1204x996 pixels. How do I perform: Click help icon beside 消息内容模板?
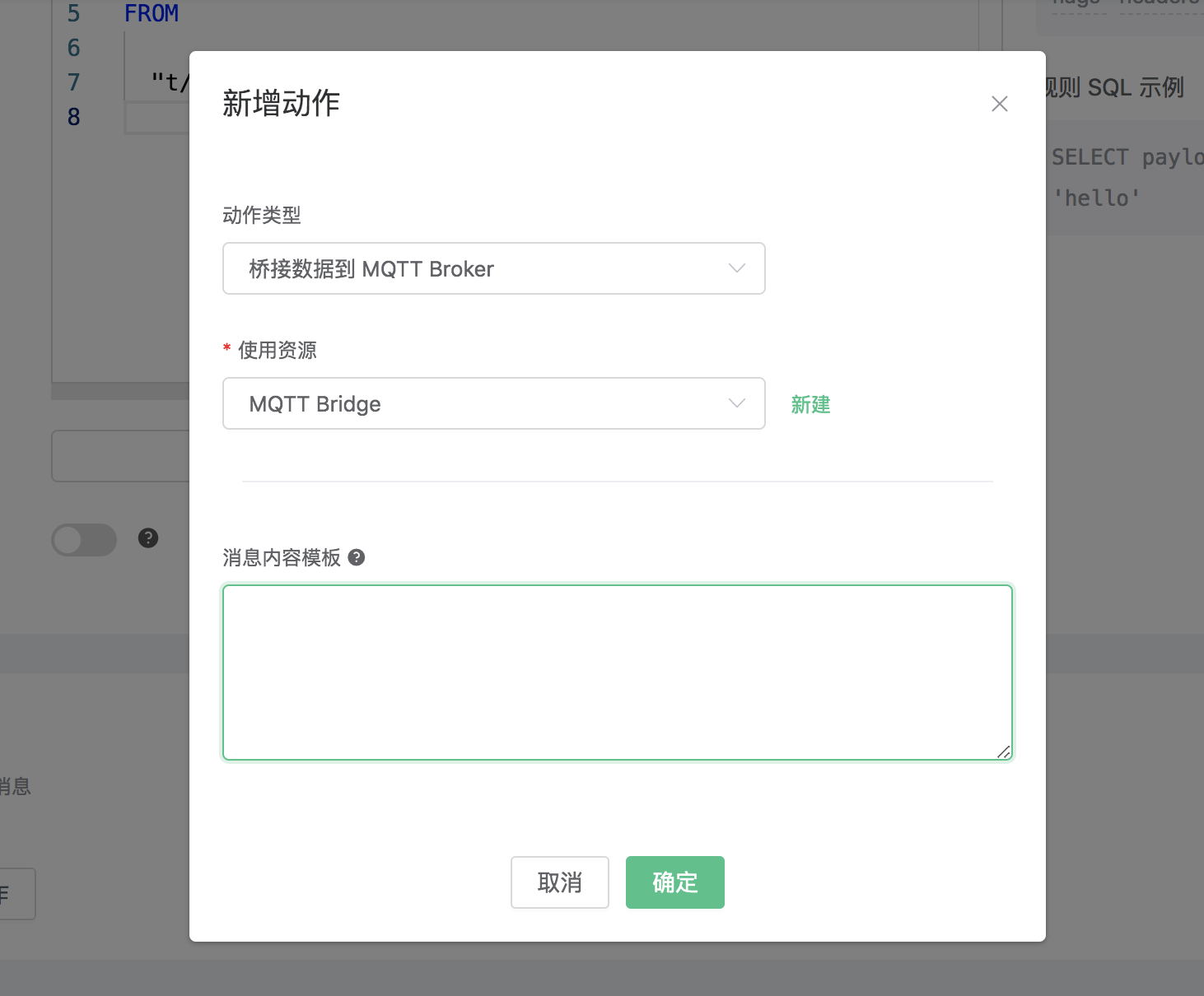357,557
